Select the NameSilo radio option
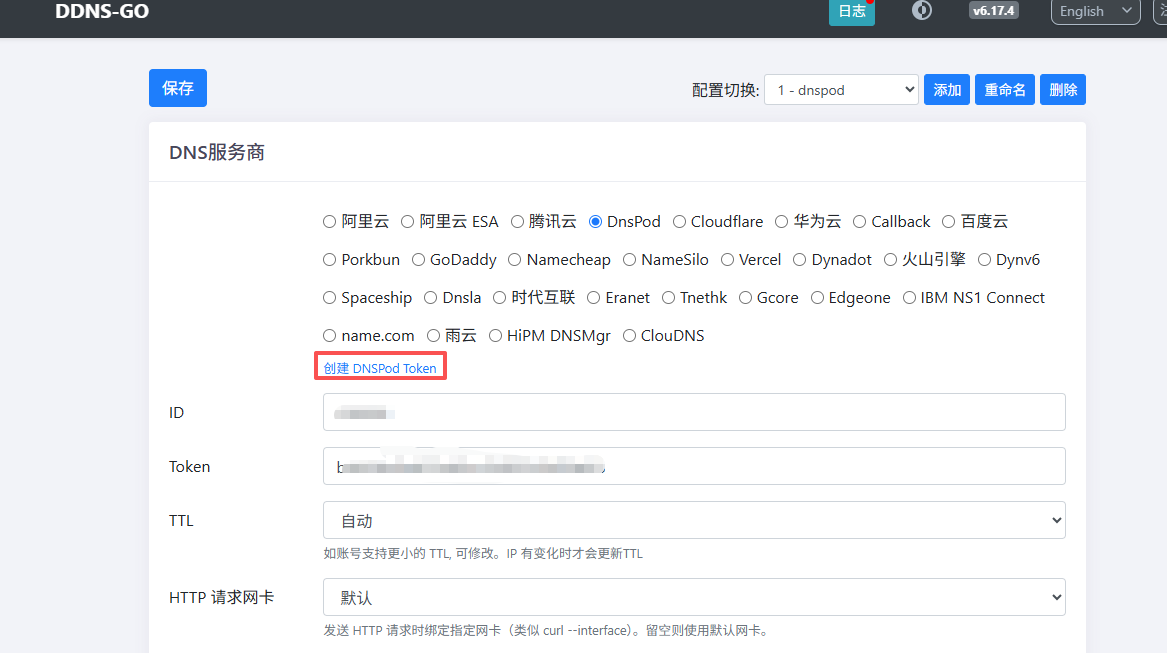 630,260
